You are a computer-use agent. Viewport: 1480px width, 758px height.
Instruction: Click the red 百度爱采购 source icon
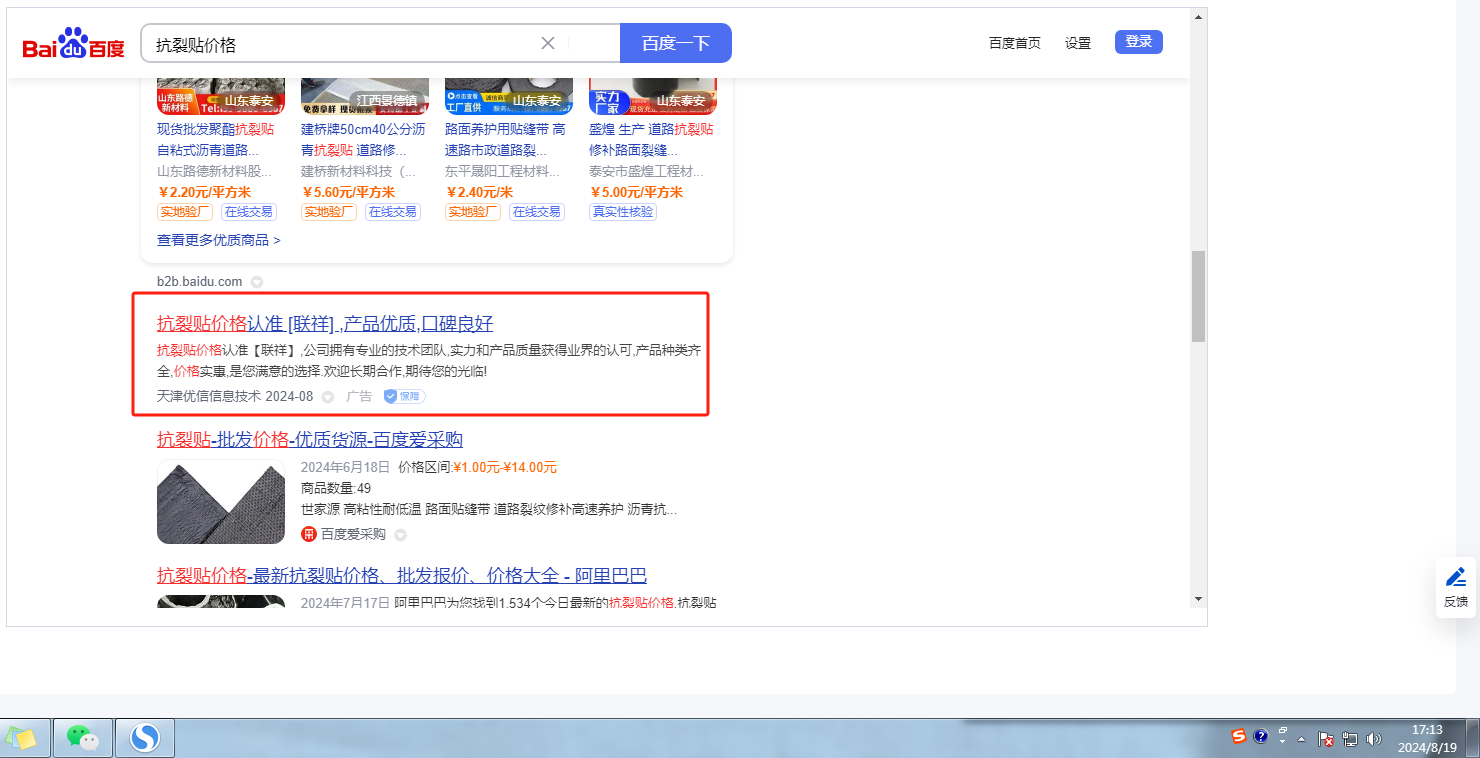309,534
